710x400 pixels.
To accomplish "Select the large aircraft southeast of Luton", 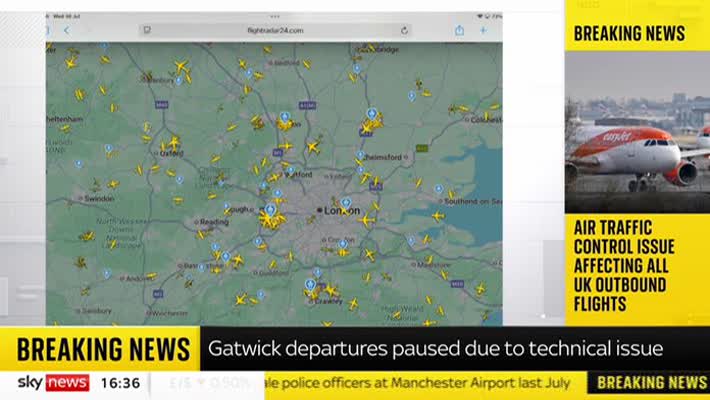I will 313,146.
